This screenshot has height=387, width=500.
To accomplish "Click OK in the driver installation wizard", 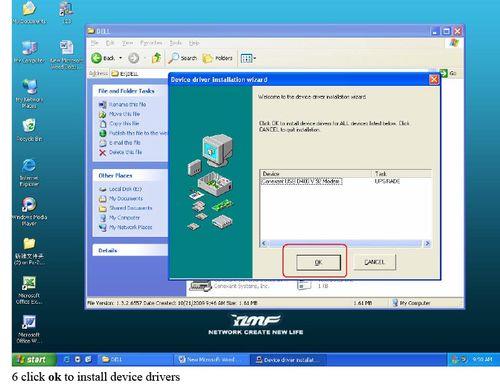I will coord(318,262).
